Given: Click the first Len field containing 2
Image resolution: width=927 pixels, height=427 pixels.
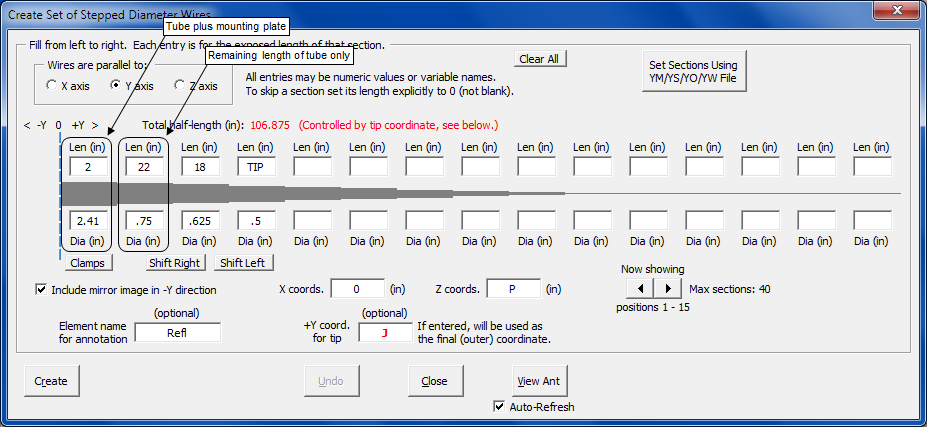Looking at the screenshot, I should tap(89, 167).
